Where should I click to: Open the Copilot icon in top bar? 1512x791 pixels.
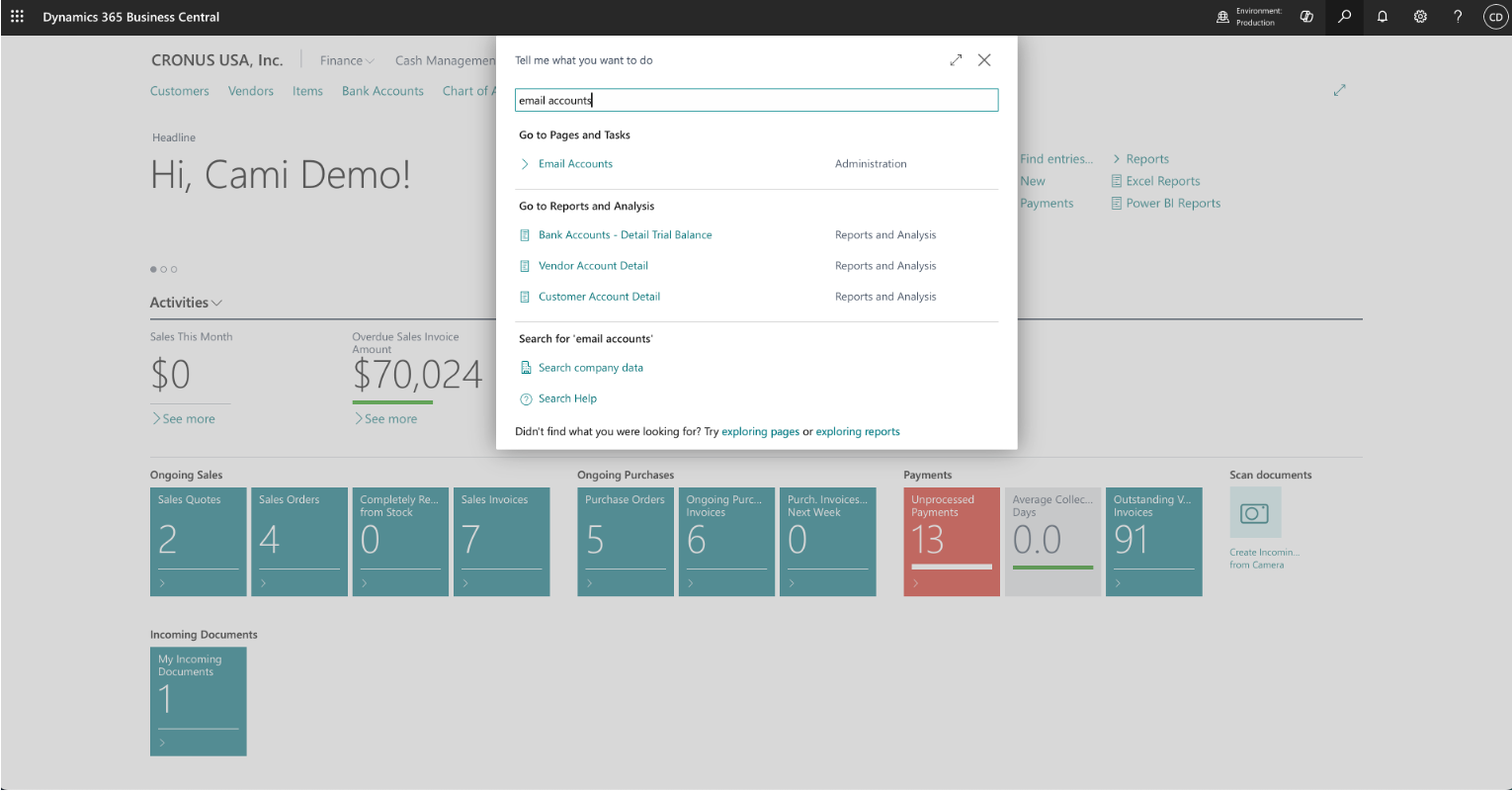point(1306,17)
